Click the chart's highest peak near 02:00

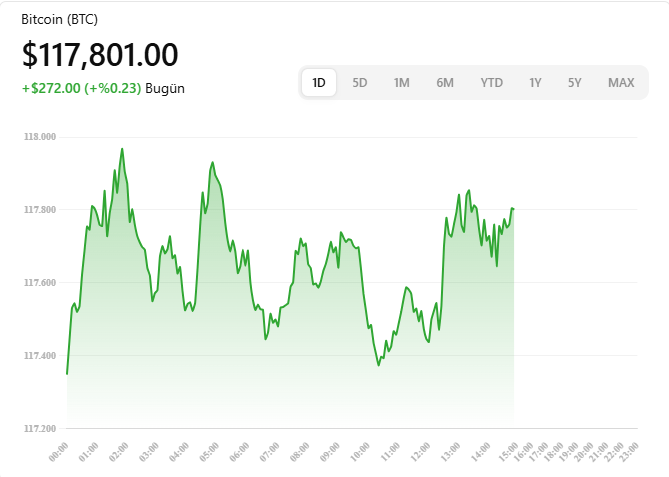tap(122, 149)
